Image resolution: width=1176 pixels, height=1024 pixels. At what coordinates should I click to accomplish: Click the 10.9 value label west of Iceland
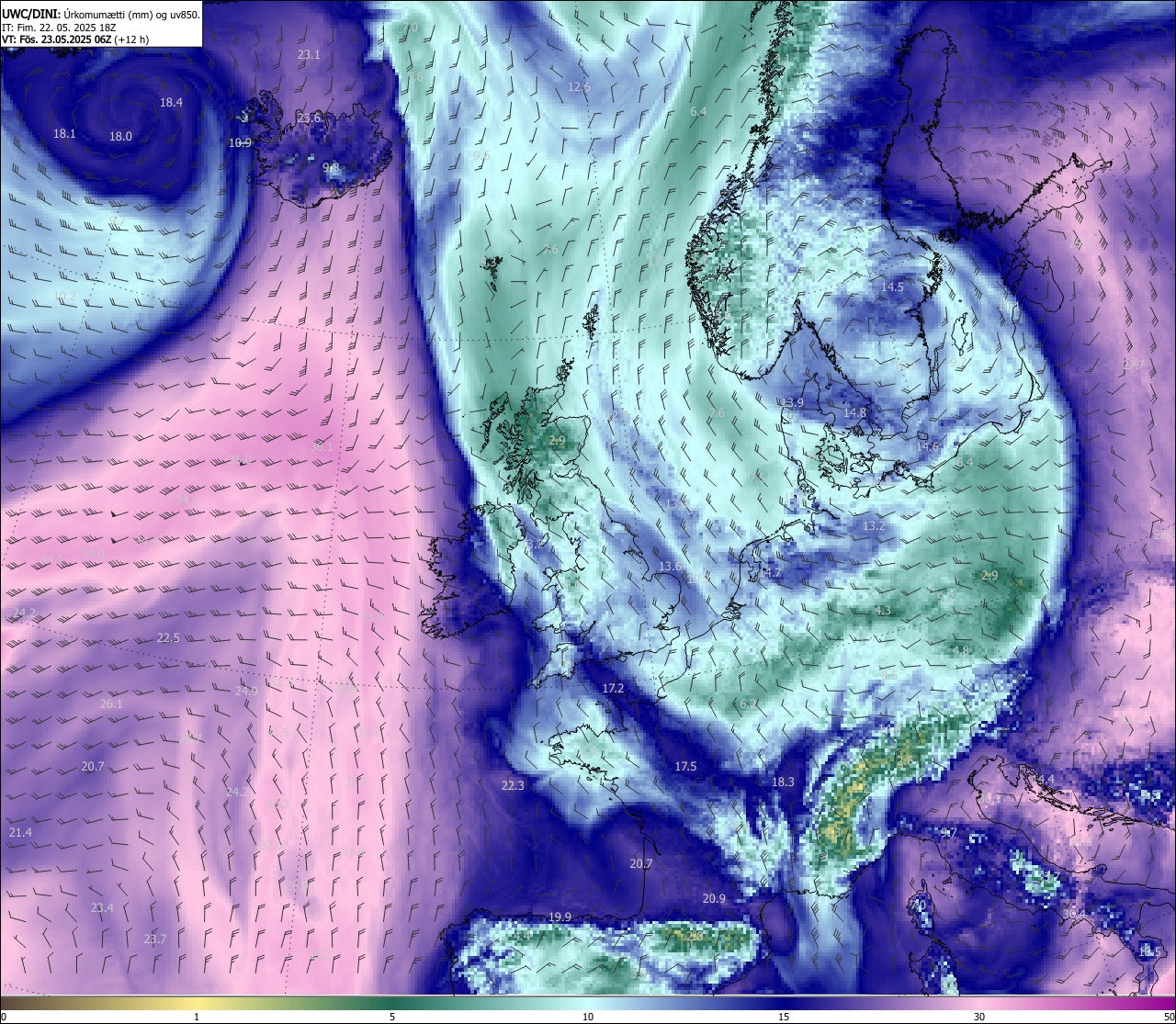[240, 143]
